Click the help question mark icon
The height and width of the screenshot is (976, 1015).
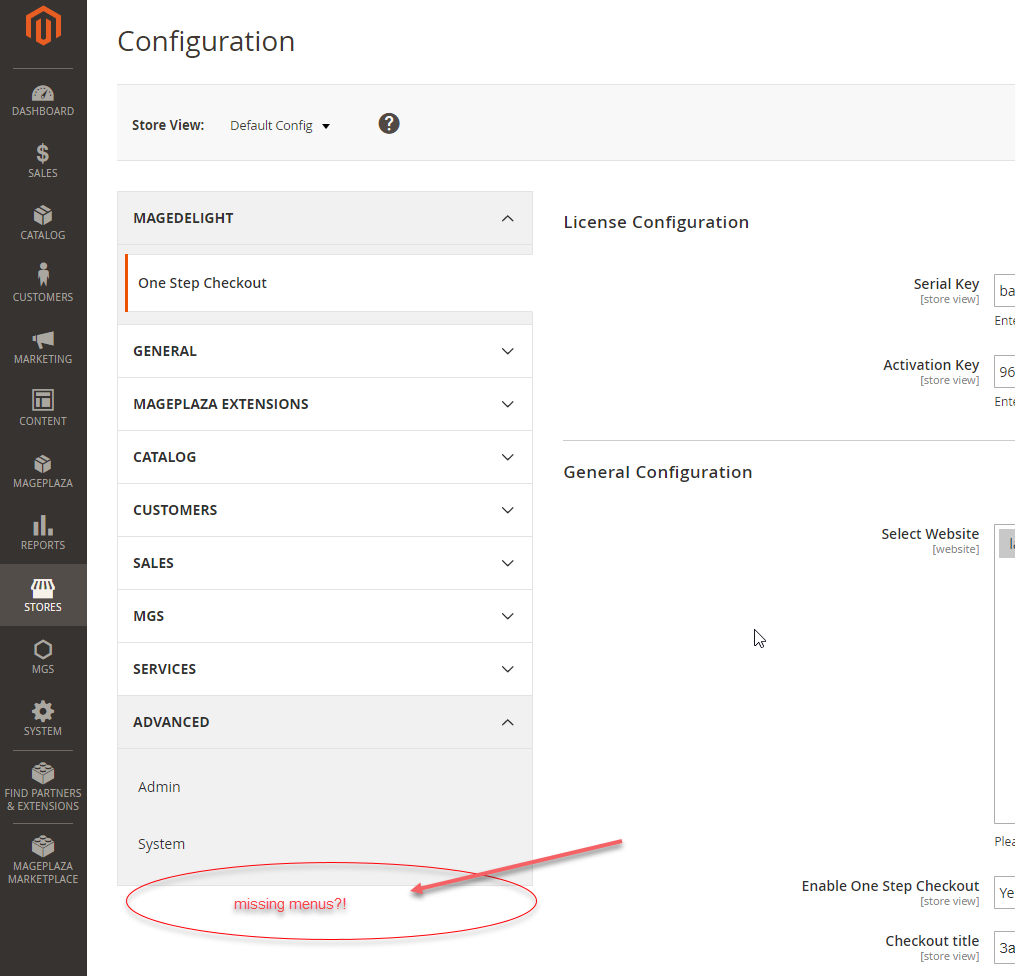(x=388, y=123)
